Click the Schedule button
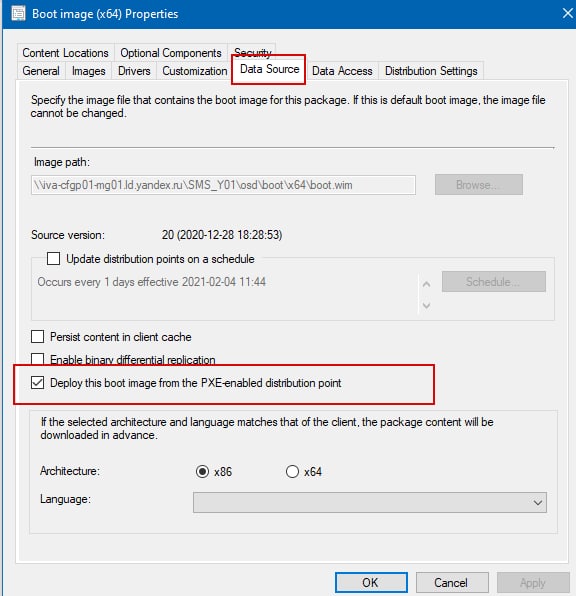 point(493,282)
